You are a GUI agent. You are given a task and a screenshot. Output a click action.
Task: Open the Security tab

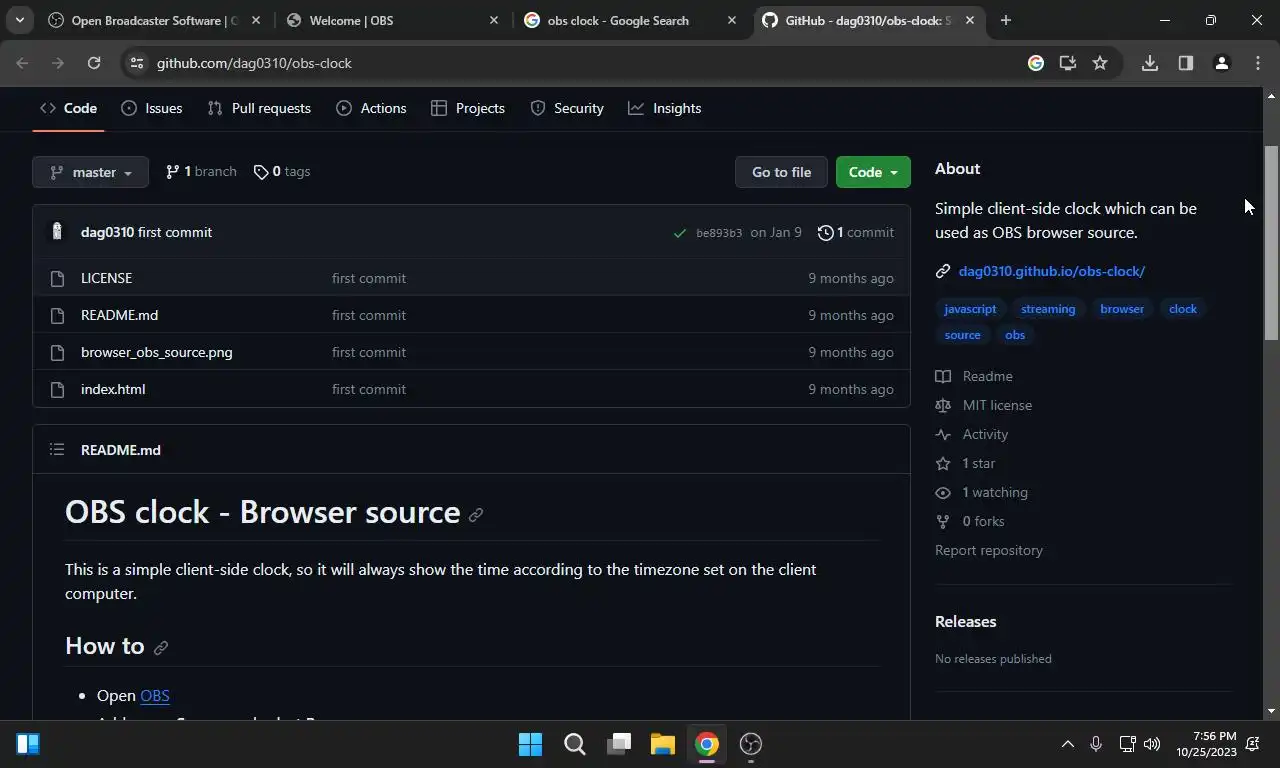point(567,108)
